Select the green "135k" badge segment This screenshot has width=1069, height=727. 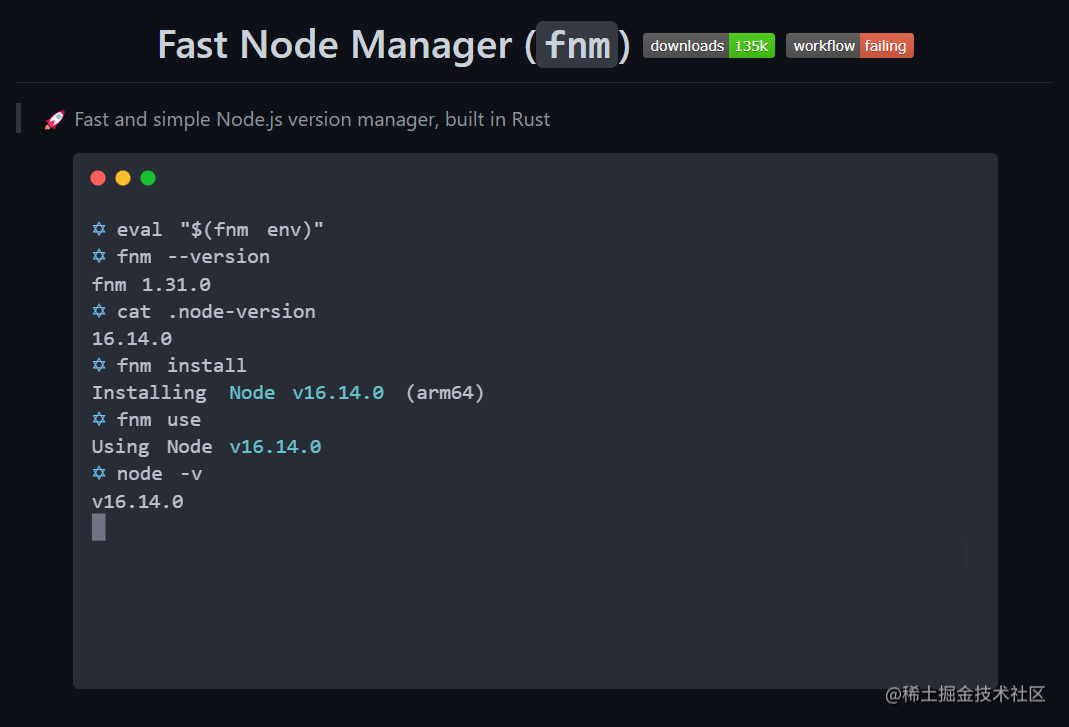752,45
